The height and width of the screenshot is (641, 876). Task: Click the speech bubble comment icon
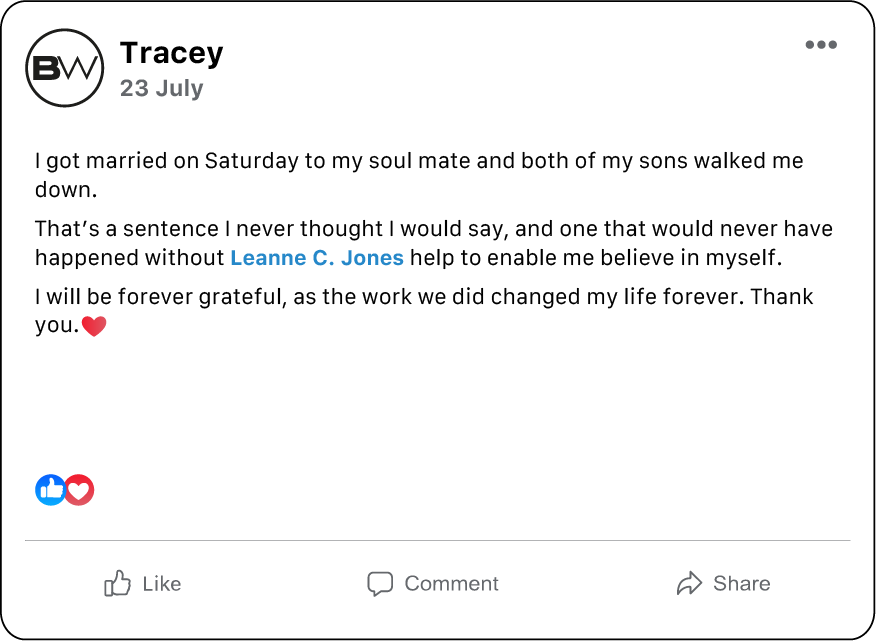click(380, 584)
